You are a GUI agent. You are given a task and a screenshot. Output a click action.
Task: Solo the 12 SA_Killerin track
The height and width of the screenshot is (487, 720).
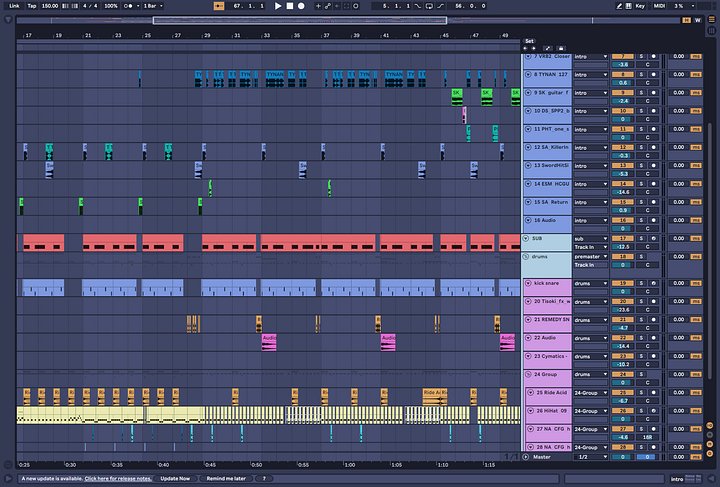641,147
